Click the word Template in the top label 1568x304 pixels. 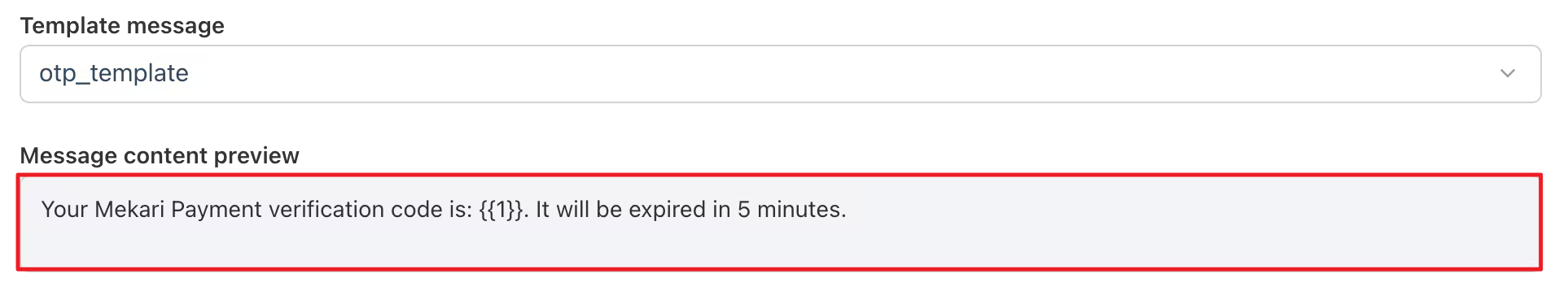[x=71, y=25]
